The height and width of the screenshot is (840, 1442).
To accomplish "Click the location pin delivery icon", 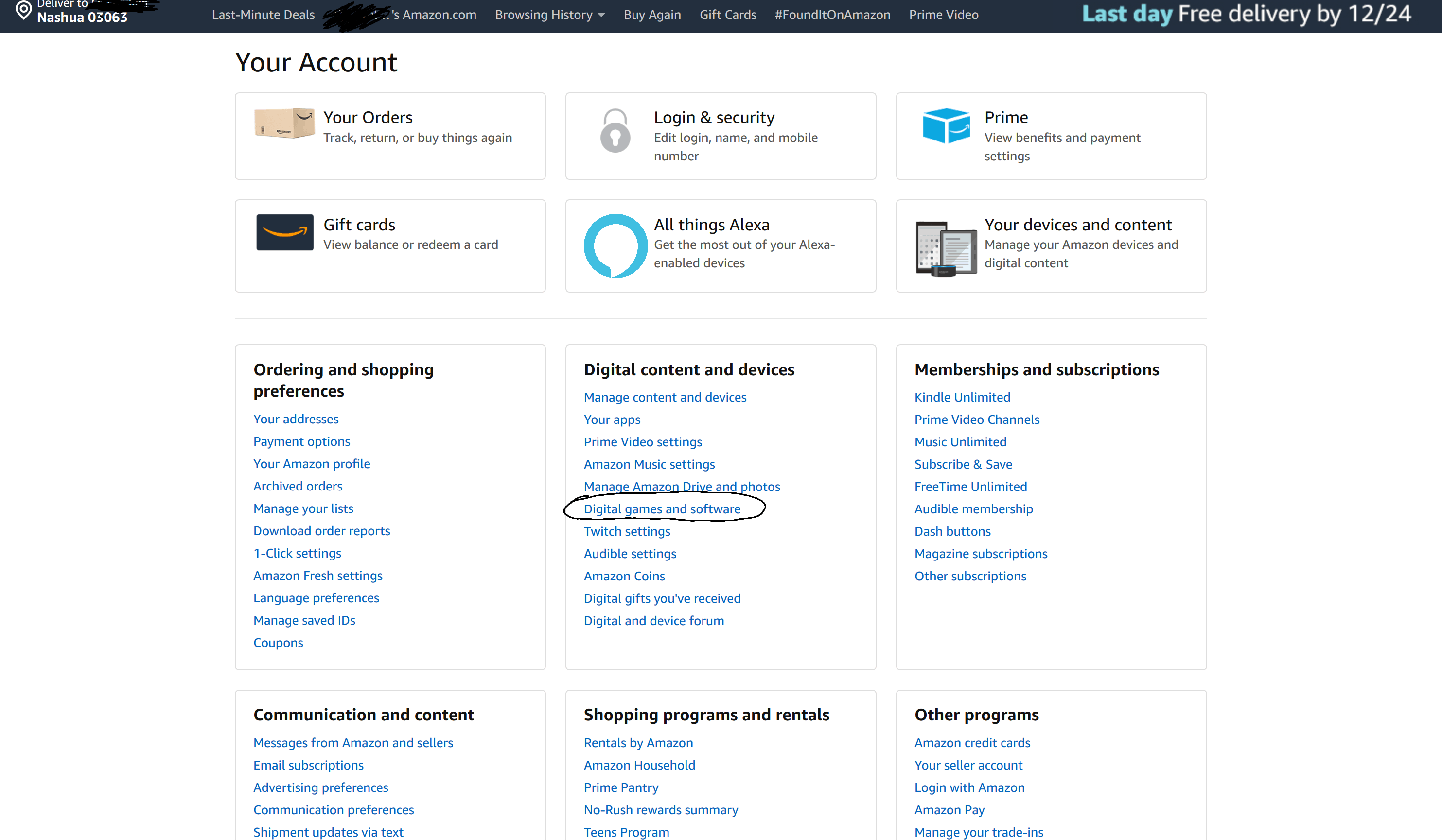I will tap(23, 10).
